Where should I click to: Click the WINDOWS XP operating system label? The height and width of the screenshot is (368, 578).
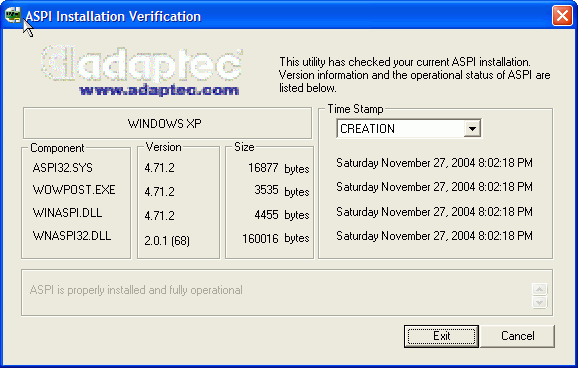(164, 124)
